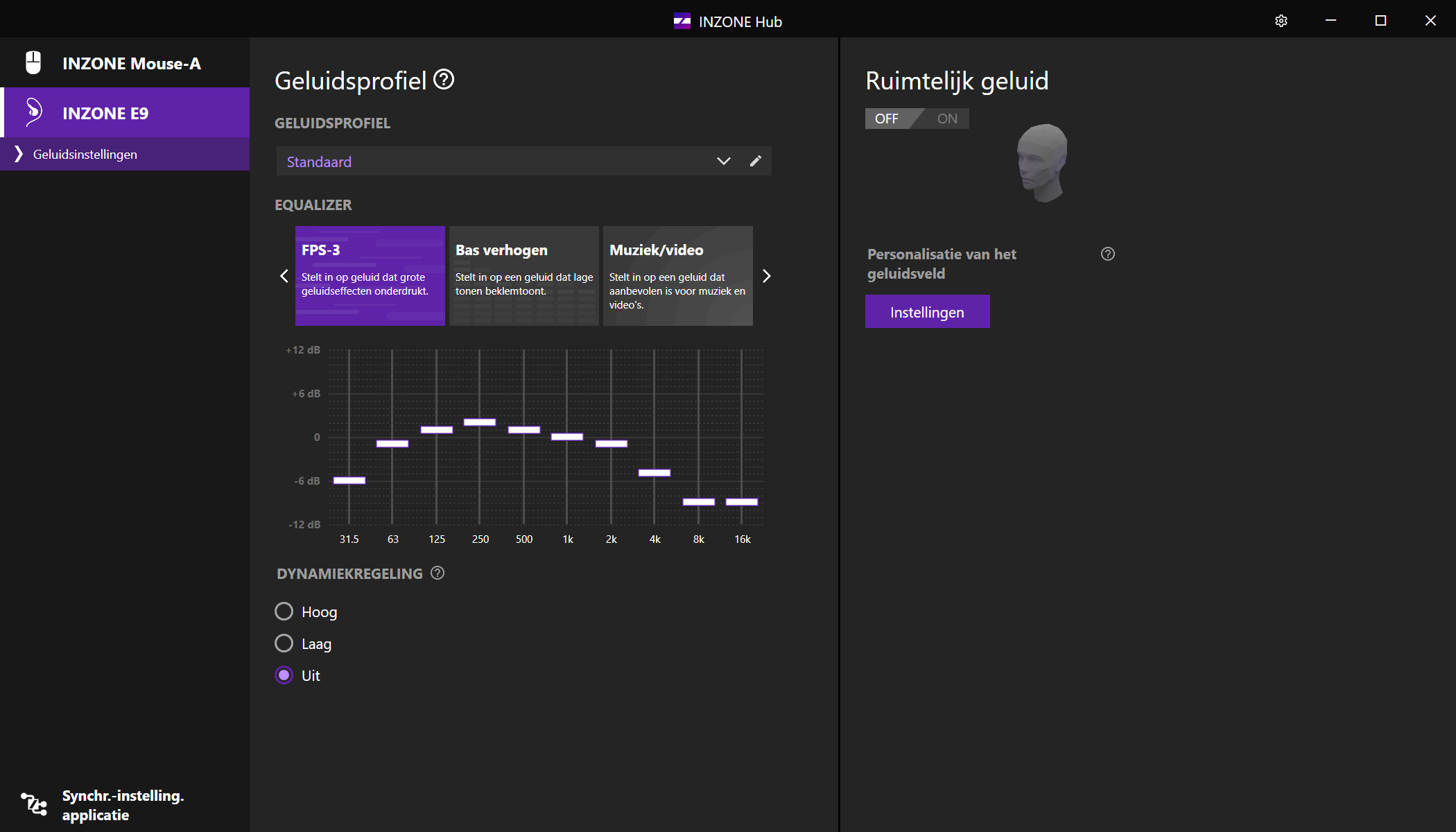Screen dimensions: 1456x832
Task: Select the Hoog dynamics radio button
Action: (x=284, y=612)
